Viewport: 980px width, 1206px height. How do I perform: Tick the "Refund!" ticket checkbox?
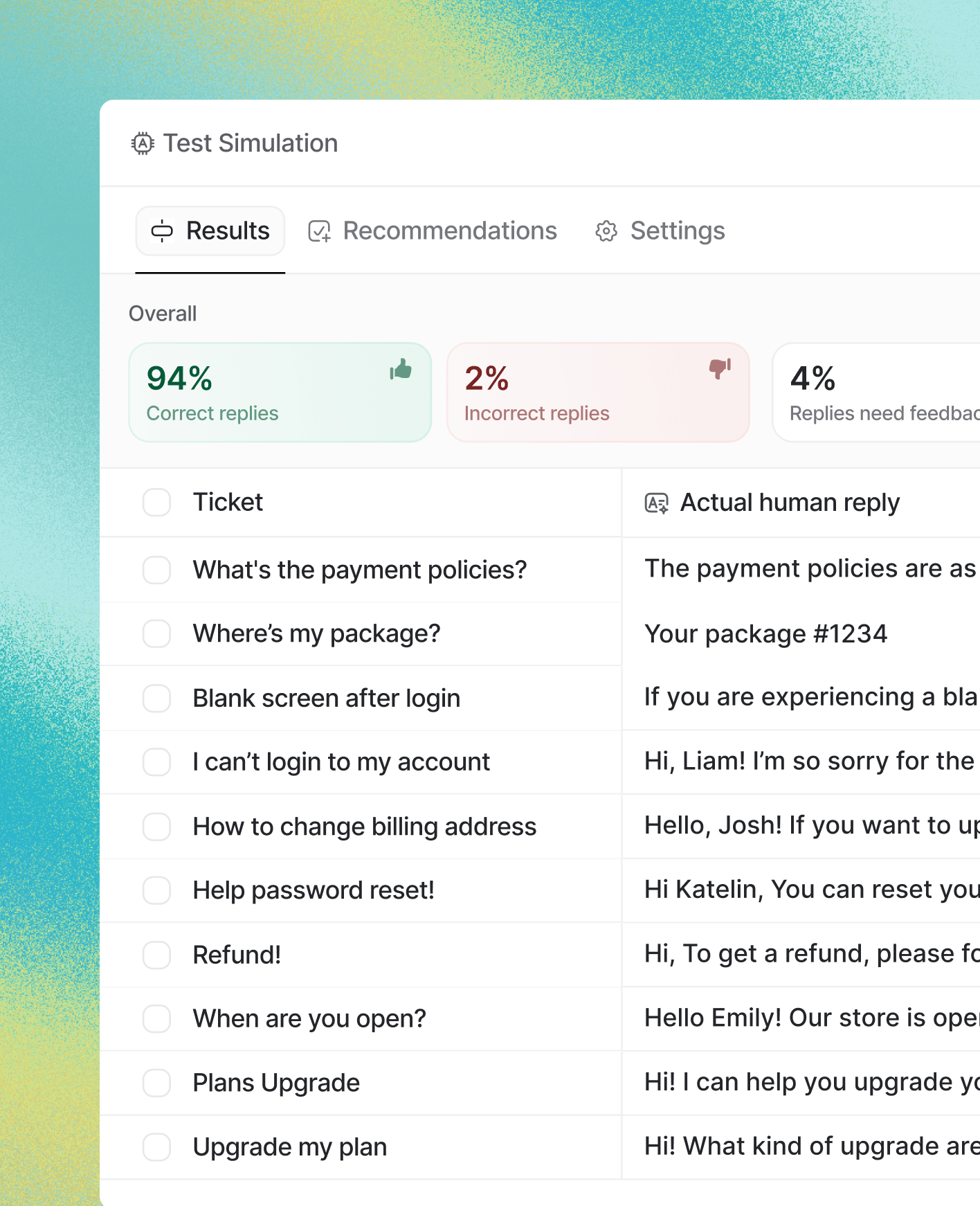click(156, 955)
